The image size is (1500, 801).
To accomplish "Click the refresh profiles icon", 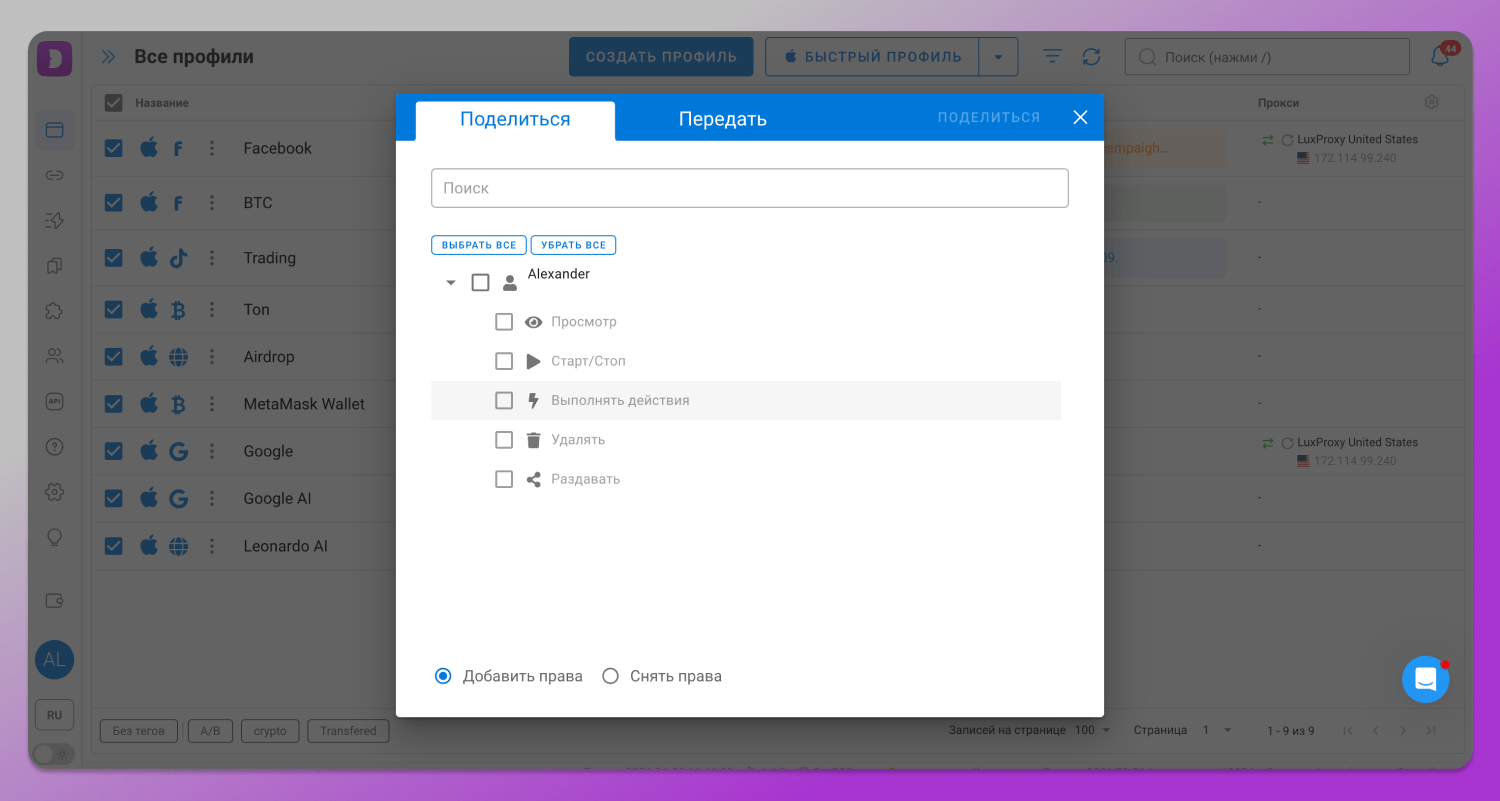I will click(x=1091, y=57).
